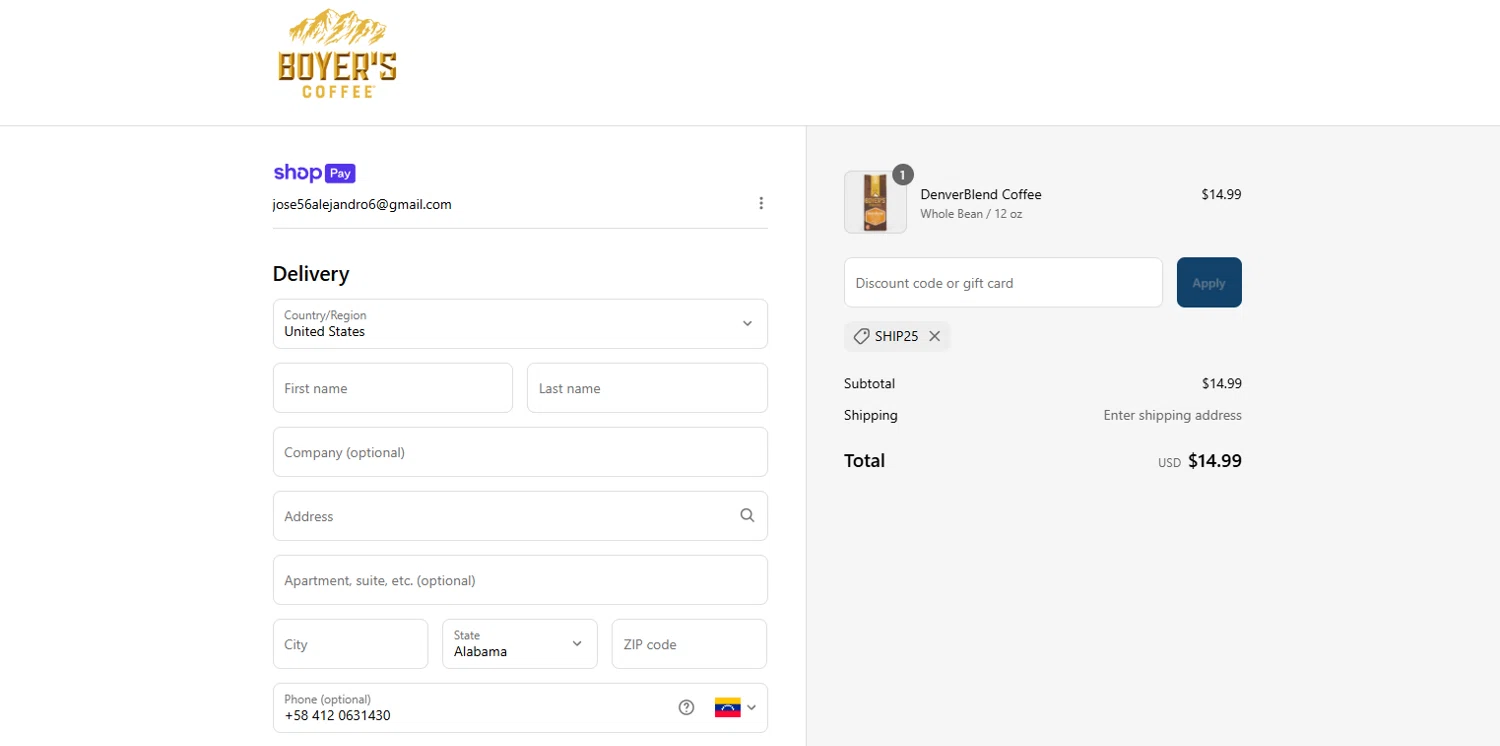Click the bold Total amount $14.99

coord(1214,461)
